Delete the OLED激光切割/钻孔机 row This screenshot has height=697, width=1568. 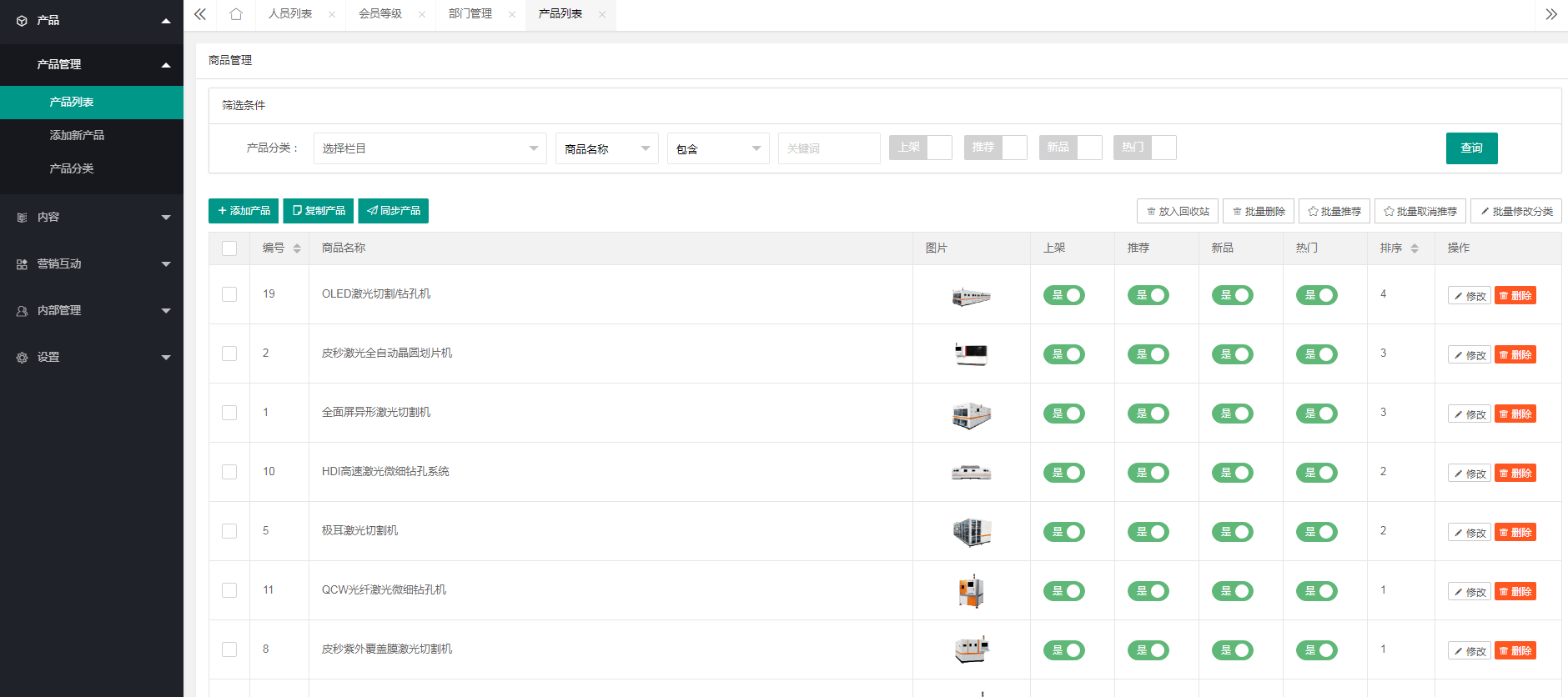1515,296
